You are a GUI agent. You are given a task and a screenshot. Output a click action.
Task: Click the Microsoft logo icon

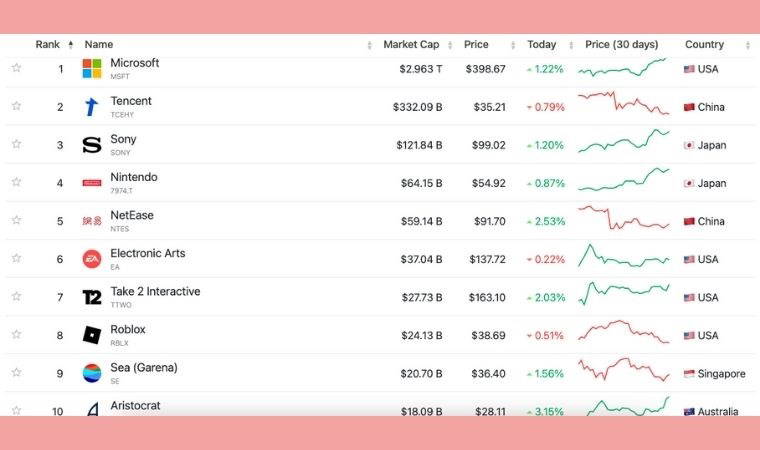click(x=92, y=69)
